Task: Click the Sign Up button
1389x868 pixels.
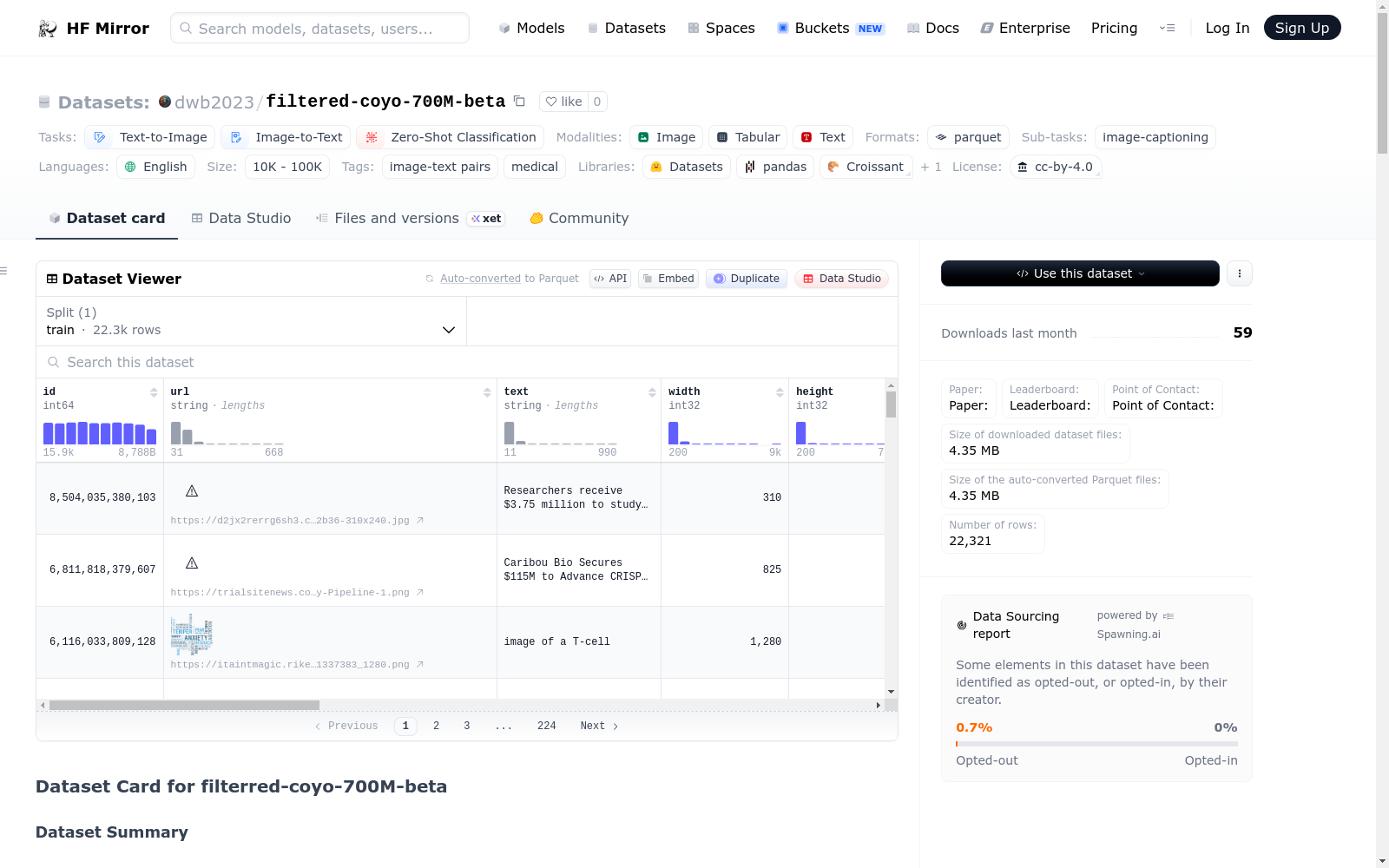Action: pos(1301,28)
